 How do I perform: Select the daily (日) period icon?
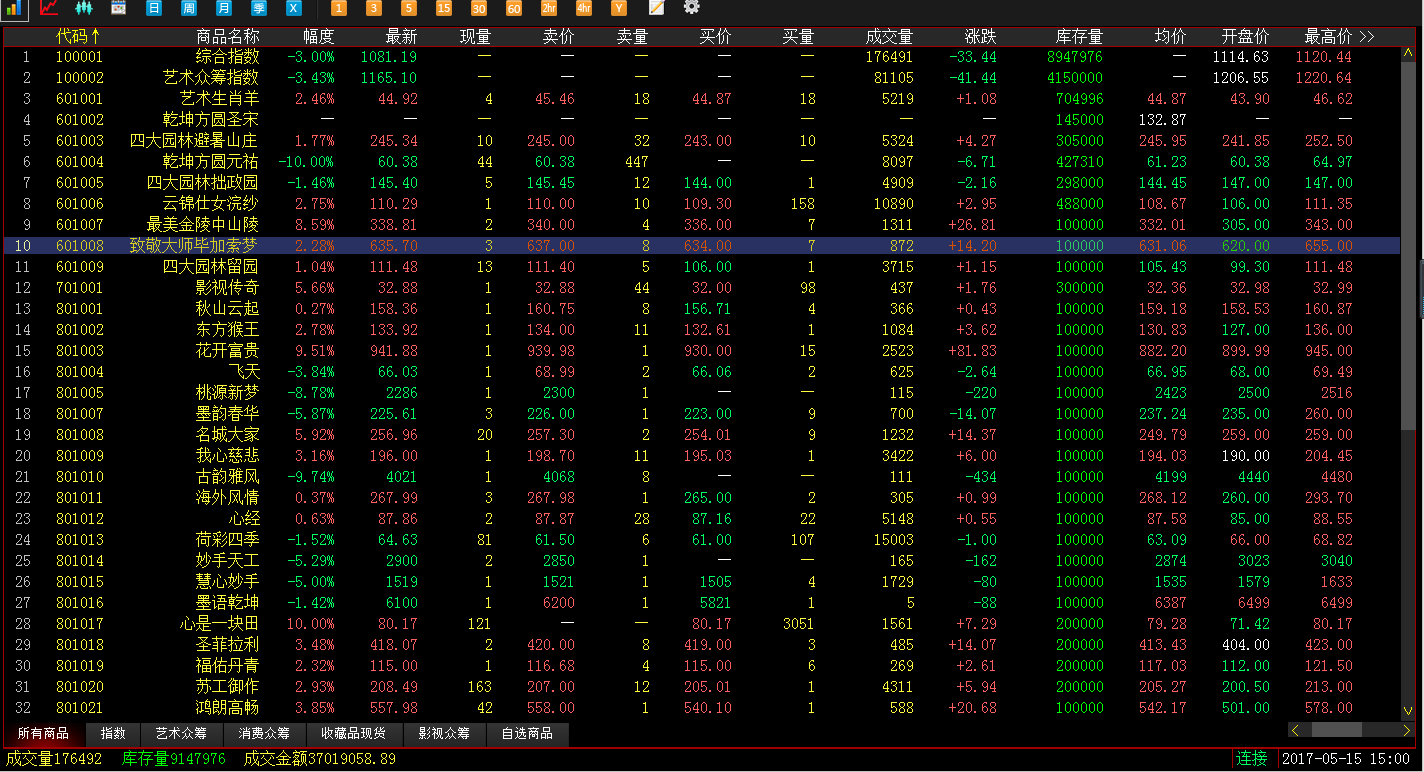(153, 8)
